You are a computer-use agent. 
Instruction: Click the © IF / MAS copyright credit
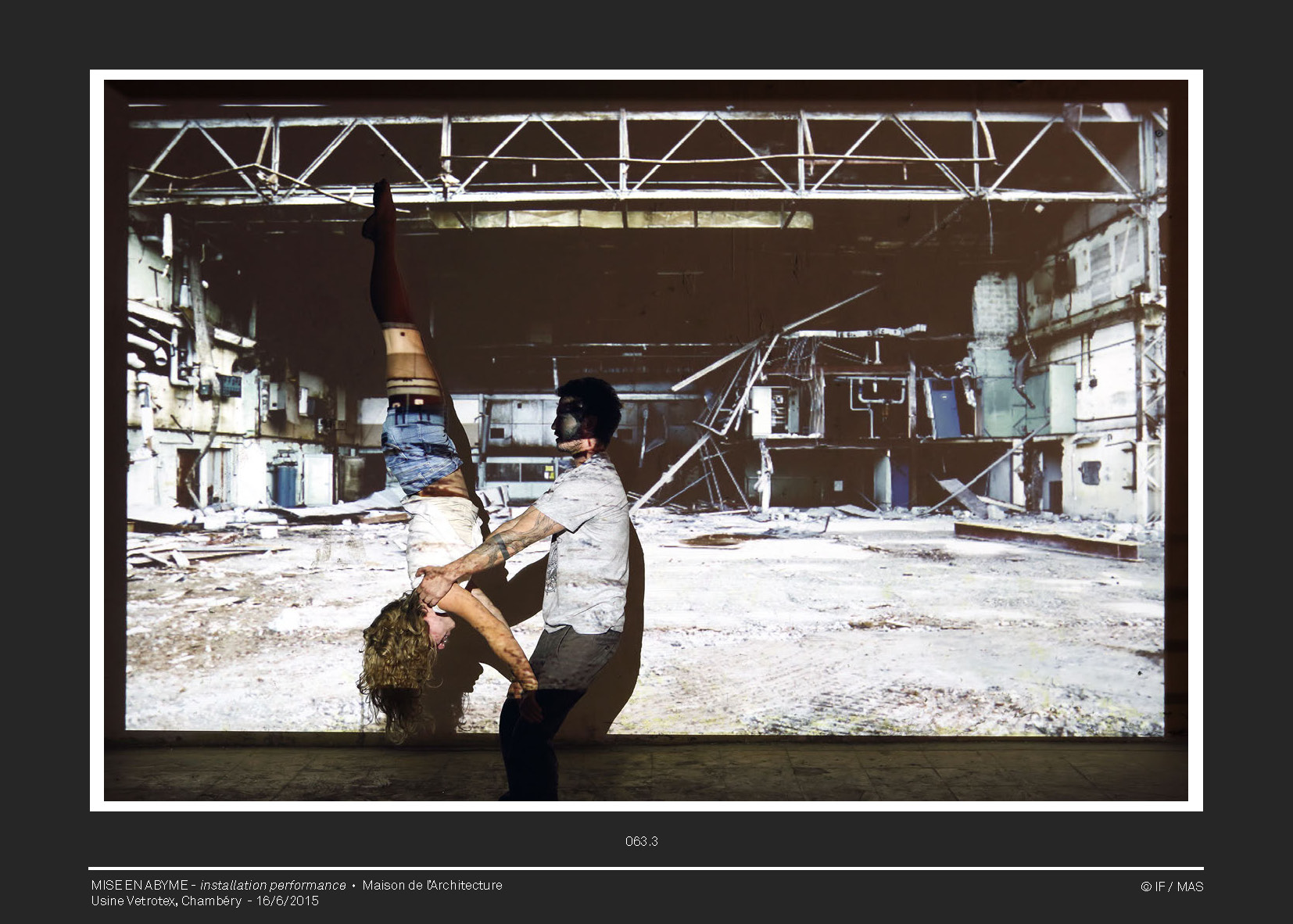1171,886
